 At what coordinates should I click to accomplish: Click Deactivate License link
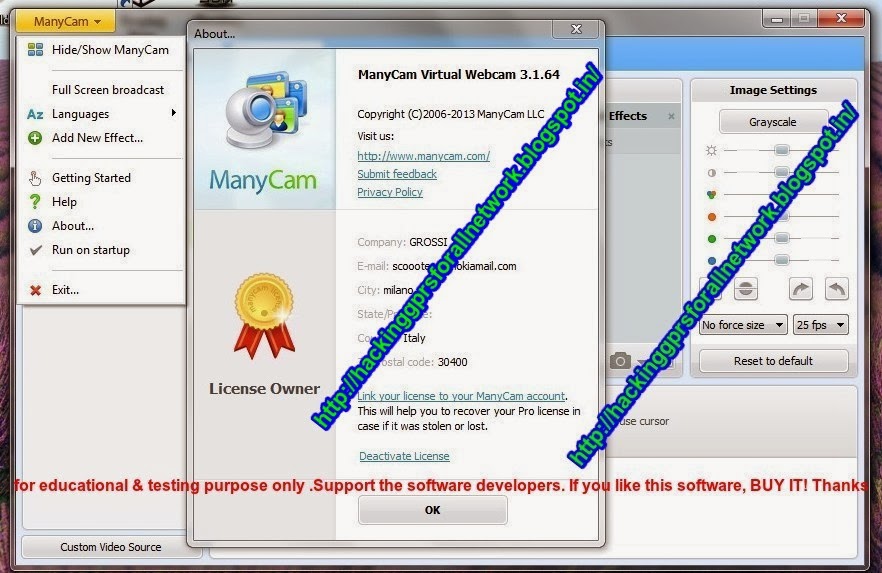(404, 456)
